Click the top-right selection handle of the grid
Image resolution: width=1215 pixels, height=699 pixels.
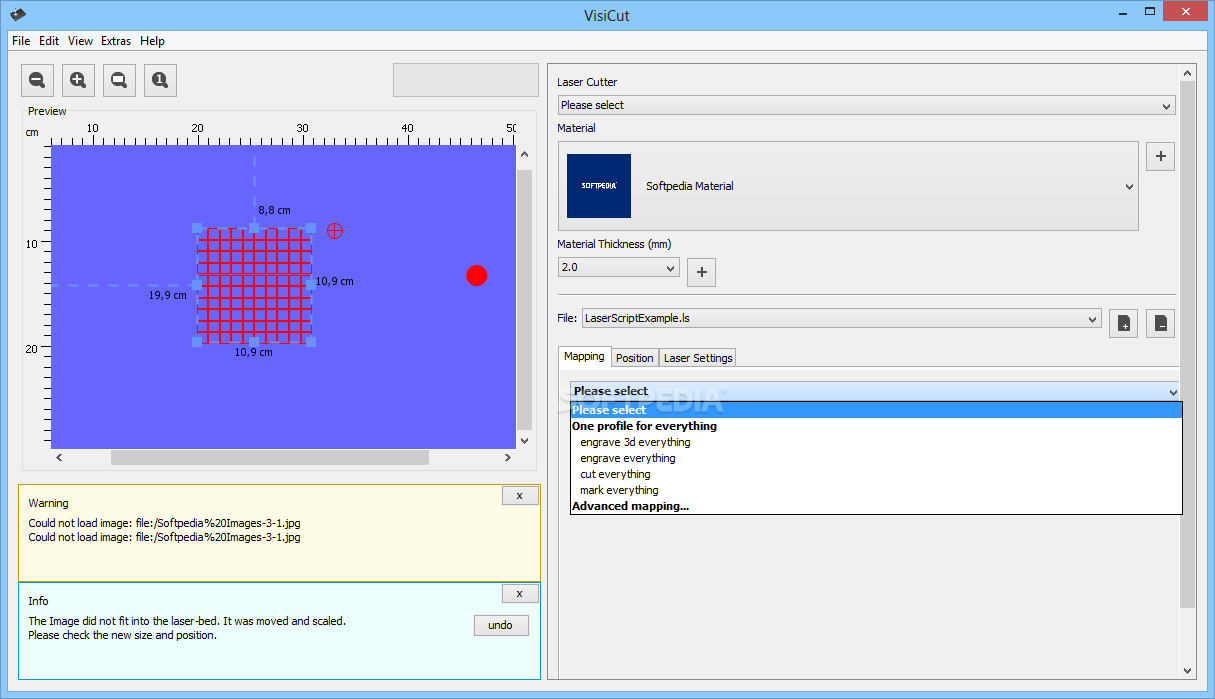point(311,228)
